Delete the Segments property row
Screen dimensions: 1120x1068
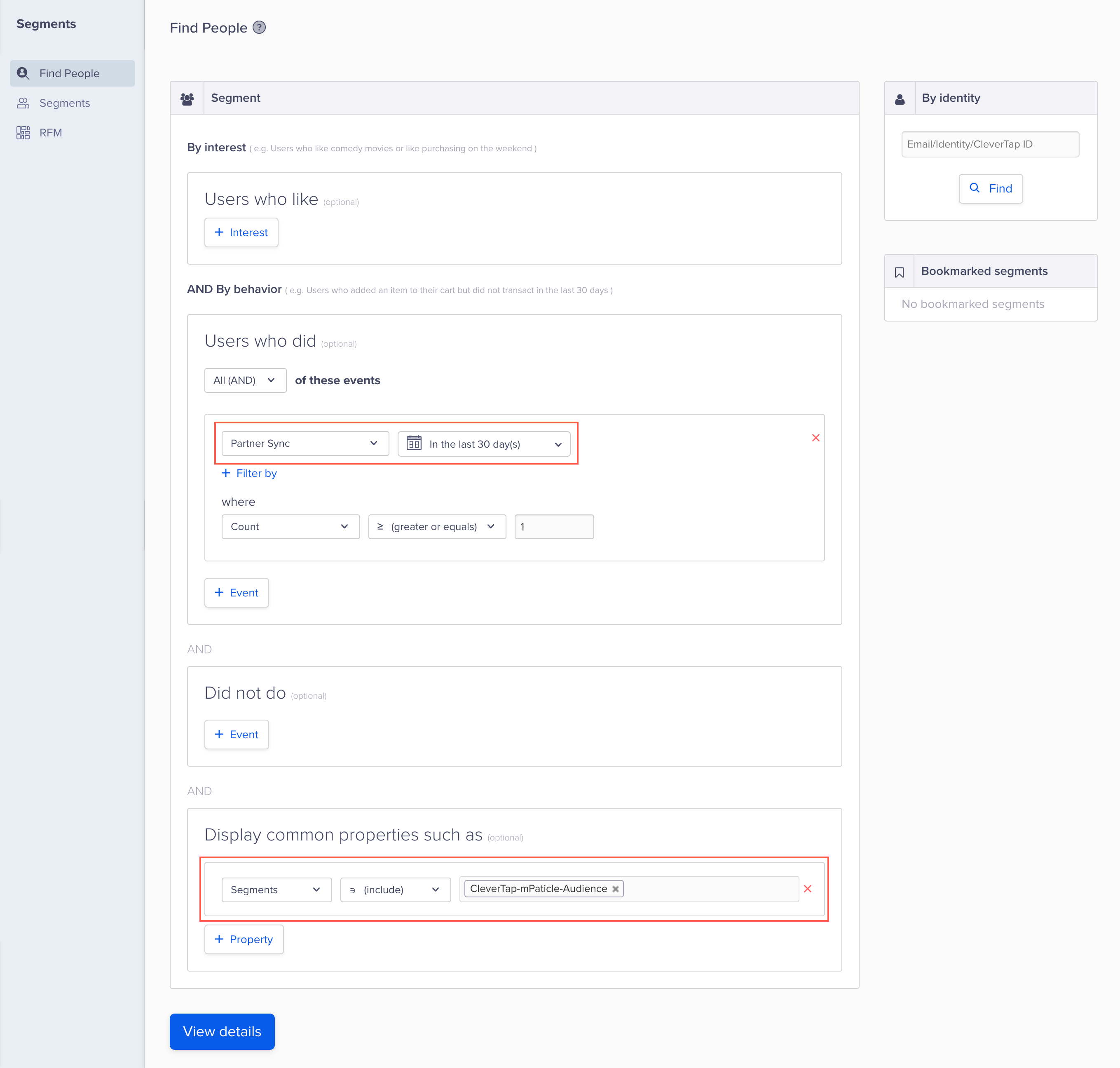point(808,889)
